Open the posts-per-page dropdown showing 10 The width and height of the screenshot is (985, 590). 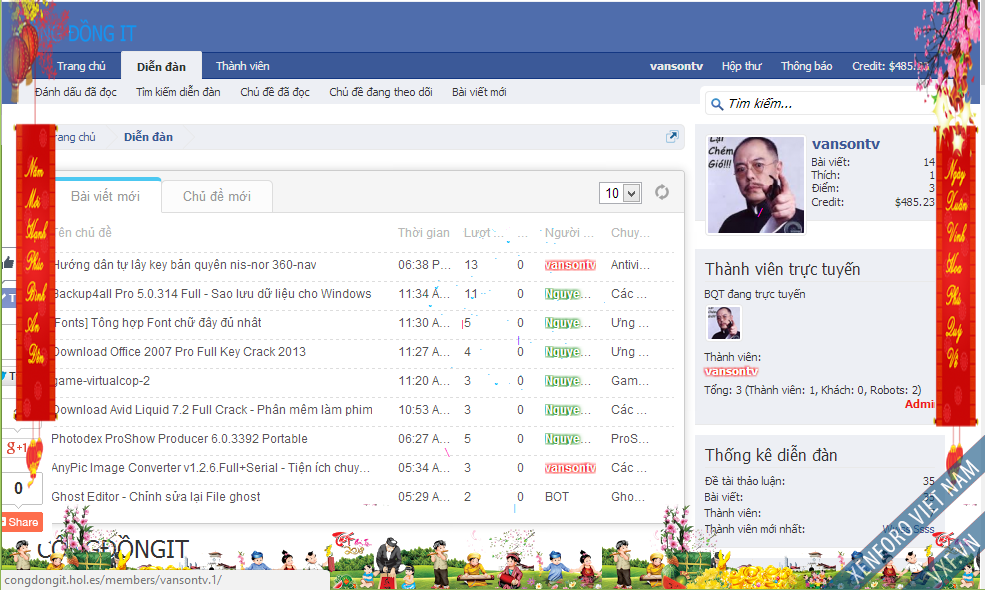tap(620, 193)
